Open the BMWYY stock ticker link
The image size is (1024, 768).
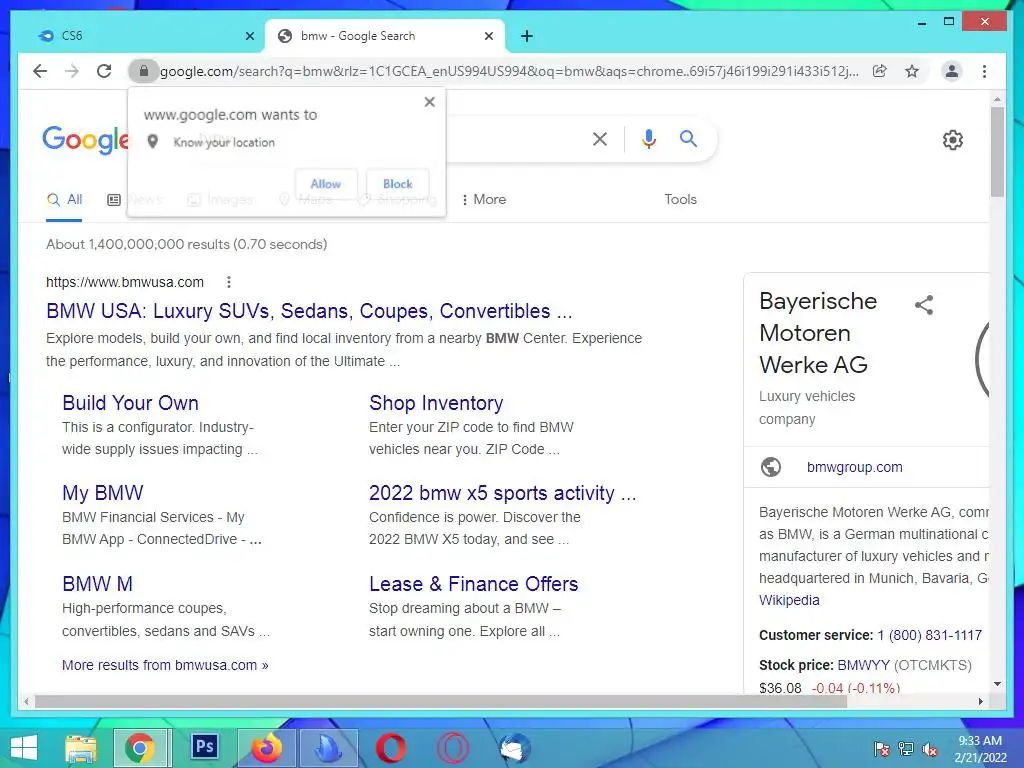pyautogui.click(x=863, y=665)
